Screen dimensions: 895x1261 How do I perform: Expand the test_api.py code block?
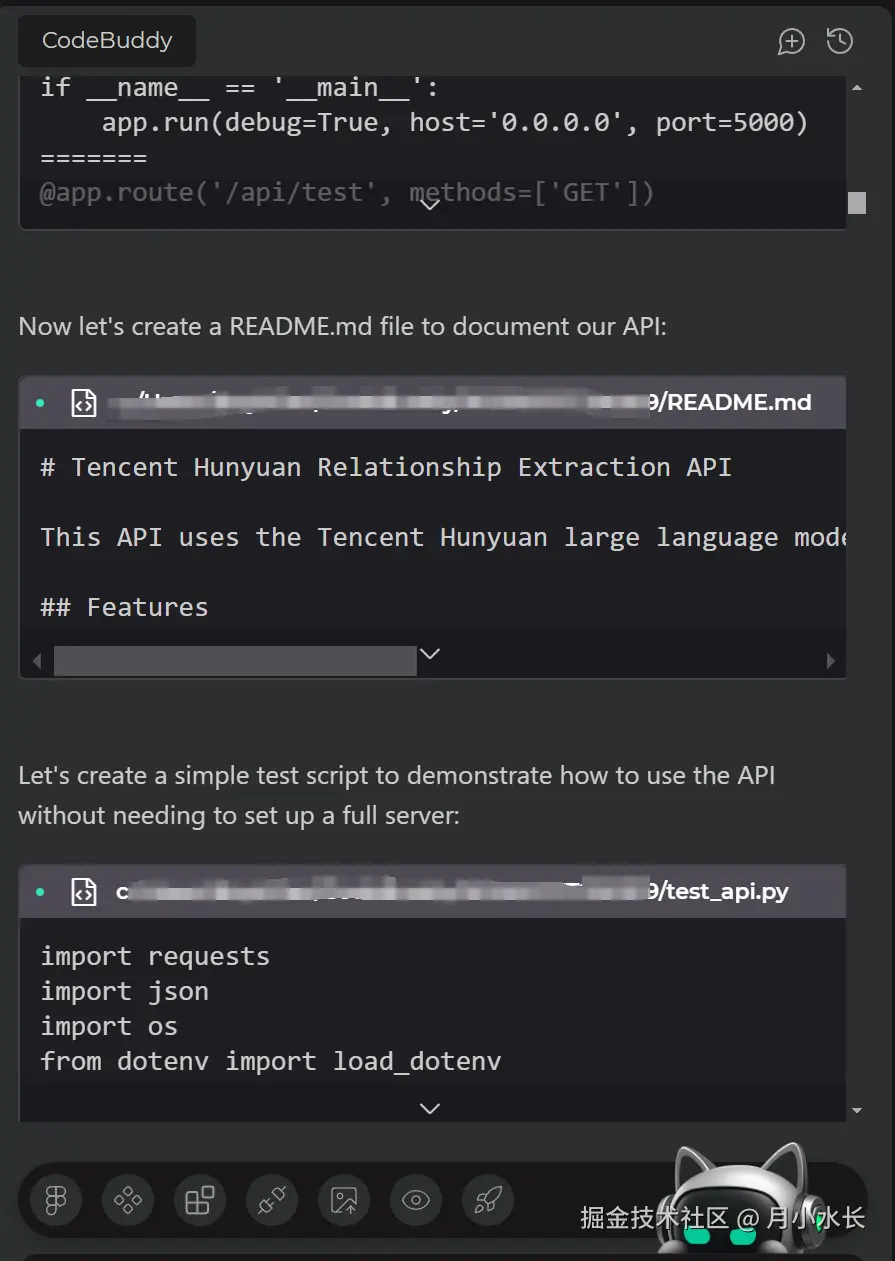click(430, 1108)
